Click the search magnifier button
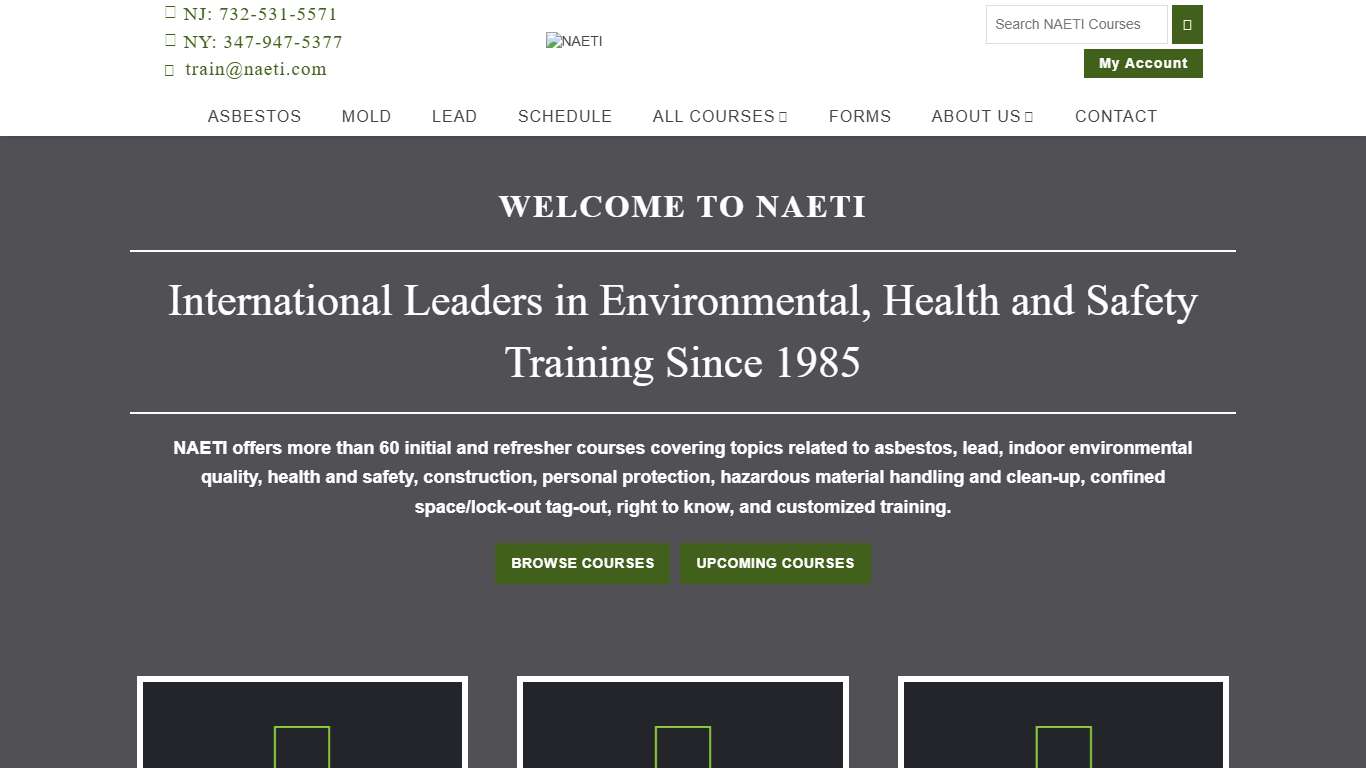 [x=1186, y=24]
